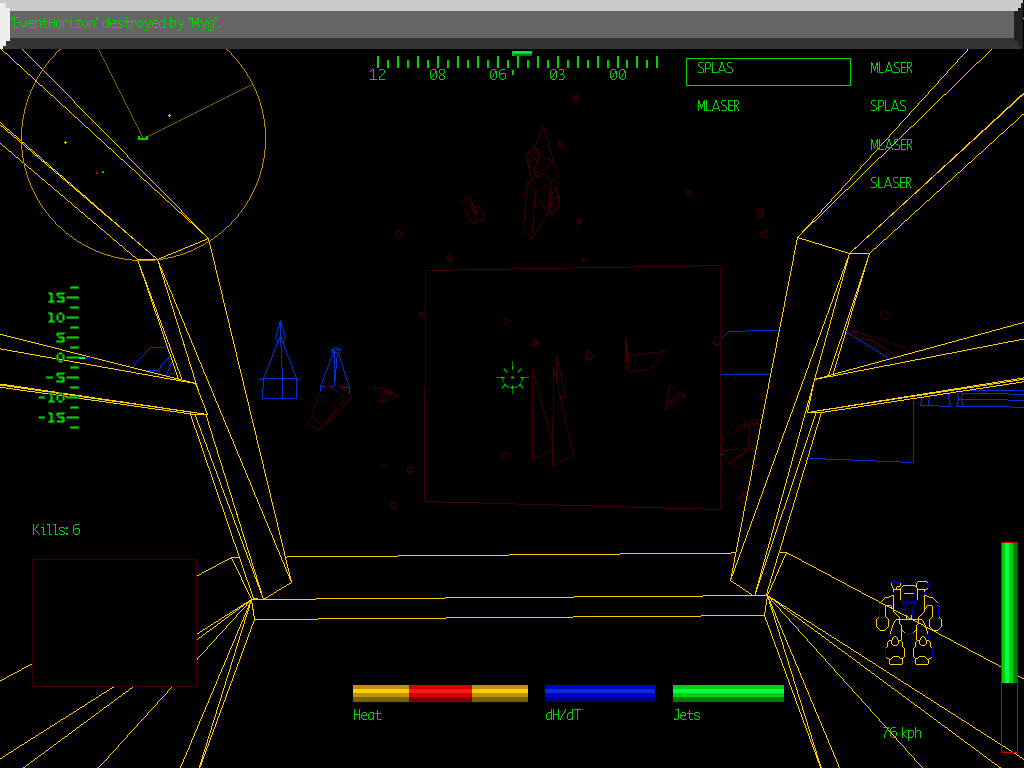Click the green targeting crosshair reticle
Image resolution: width=1024 pixels, height=768 pixels.
point(512,378)
